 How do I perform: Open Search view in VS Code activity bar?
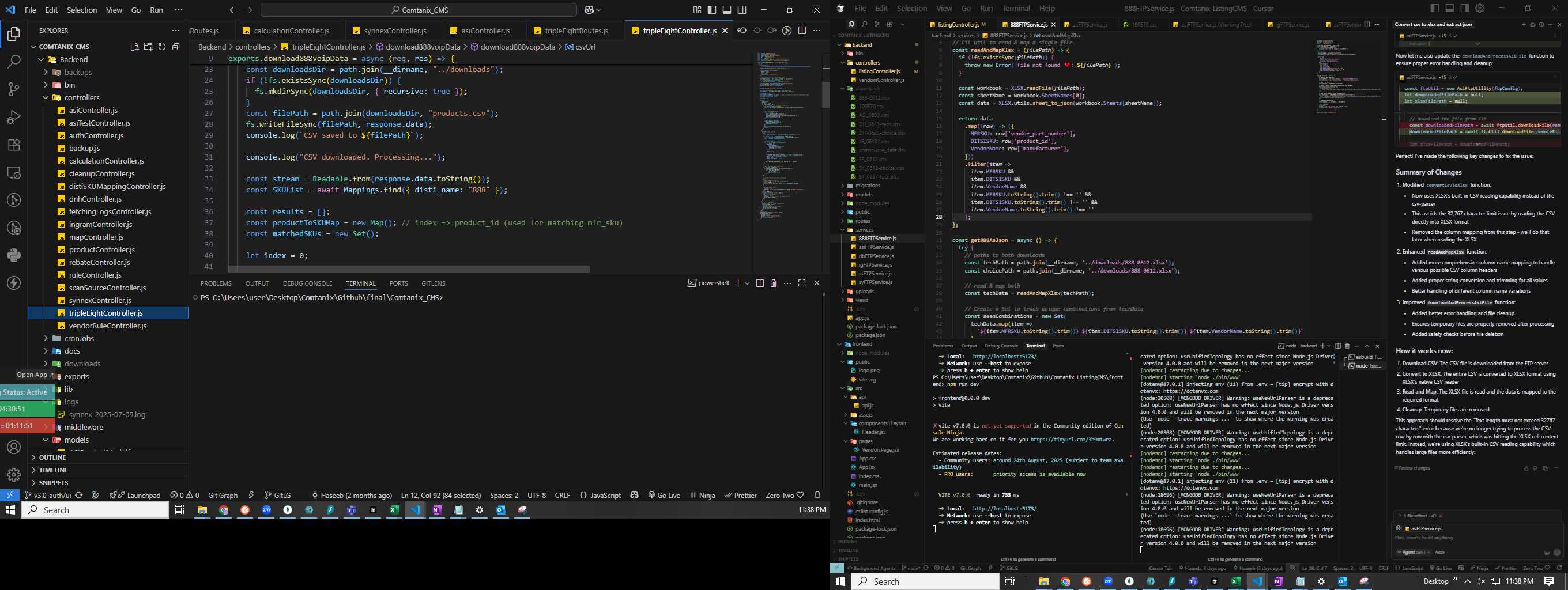pyautogui.click(x=13, y=62)
